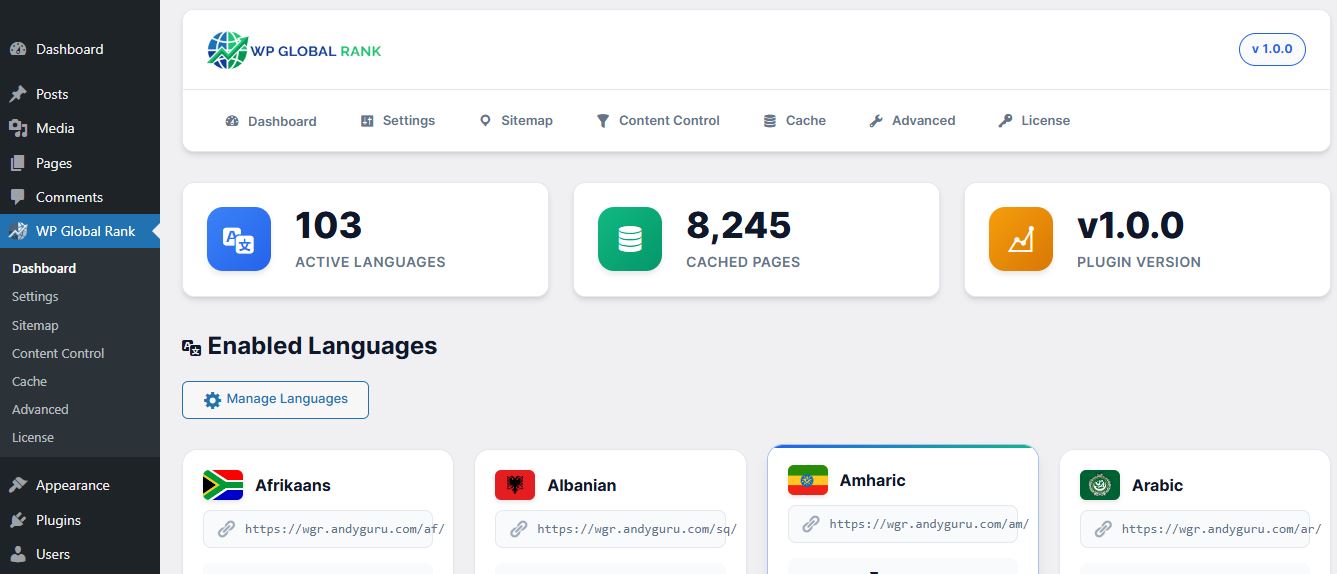This screenshot has width=1337, height=574.
Task: Click the blue translate icon on Active Languages card
Action: click(x=239, y=239)
